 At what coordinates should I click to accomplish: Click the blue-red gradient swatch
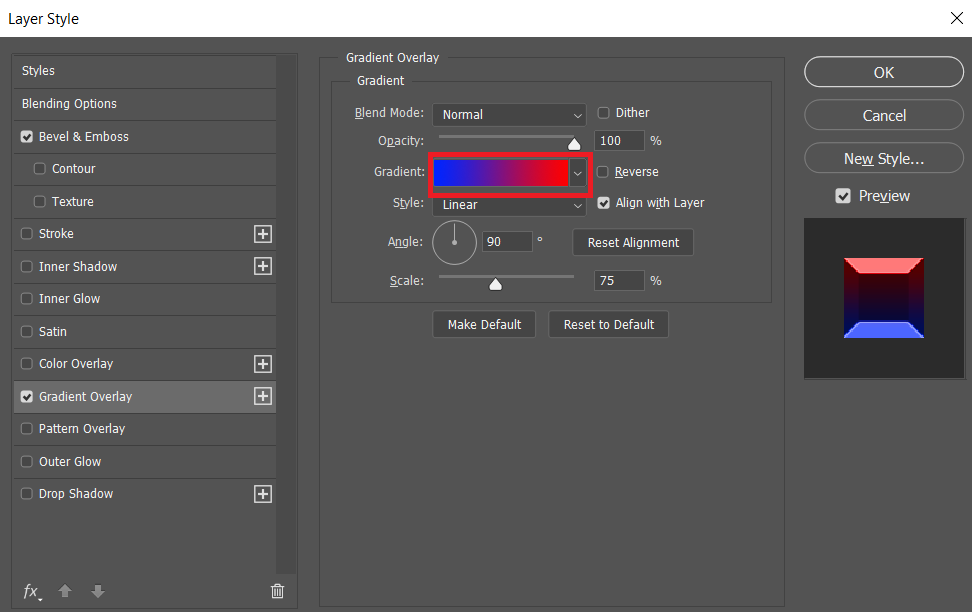tap(501, 173)
